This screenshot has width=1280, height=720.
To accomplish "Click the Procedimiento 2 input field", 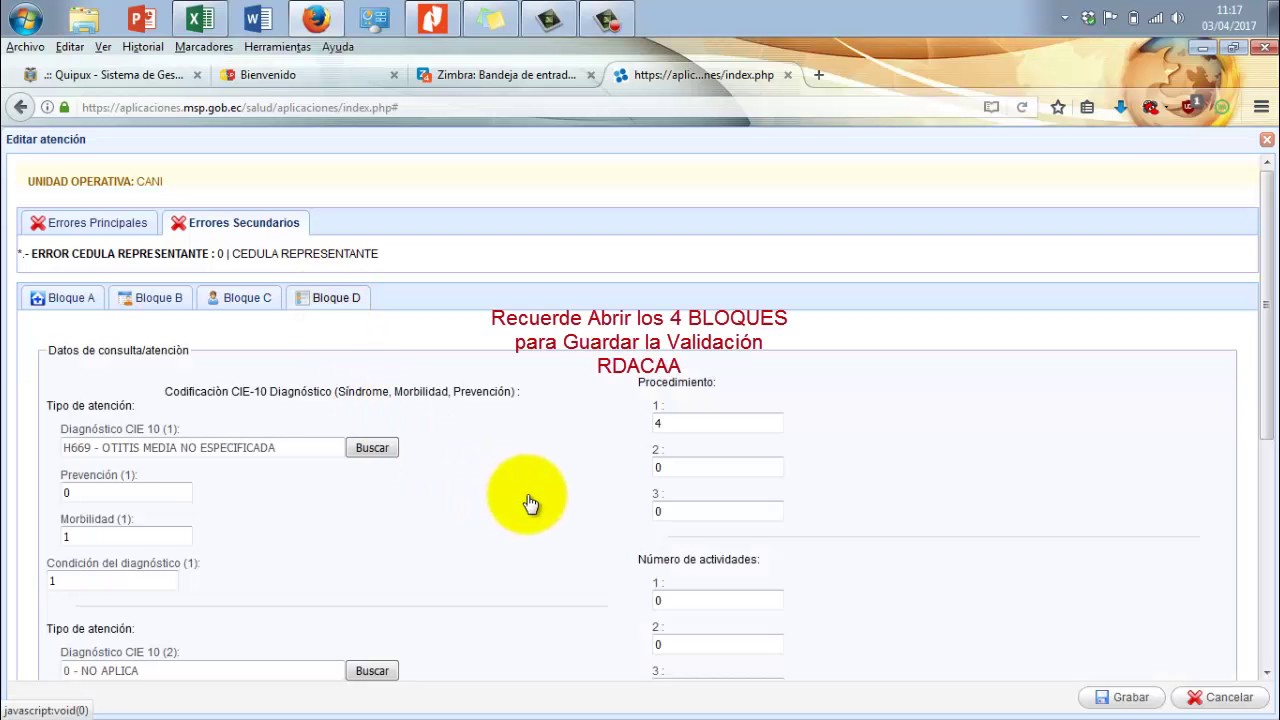I will [717, 468].
